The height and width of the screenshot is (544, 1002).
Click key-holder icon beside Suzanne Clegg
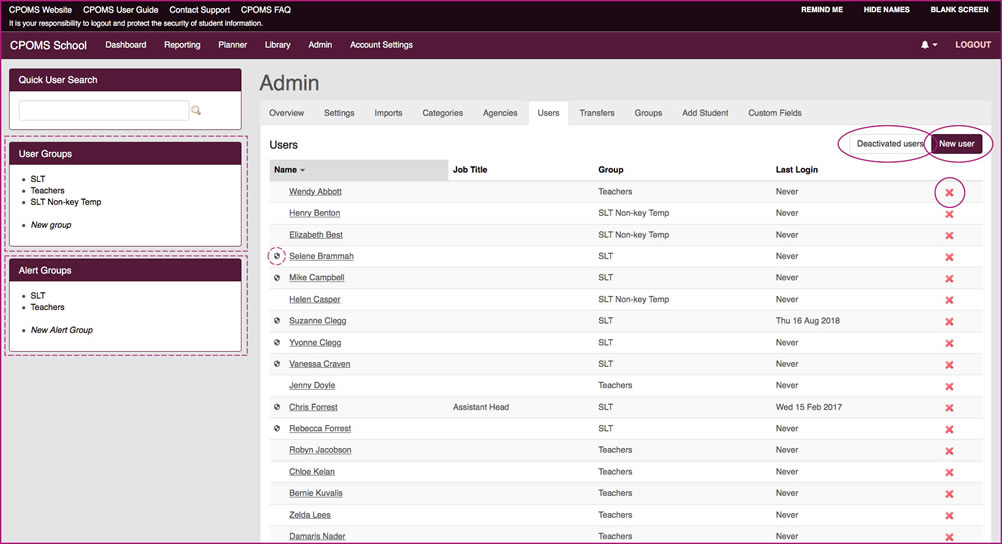277,320
